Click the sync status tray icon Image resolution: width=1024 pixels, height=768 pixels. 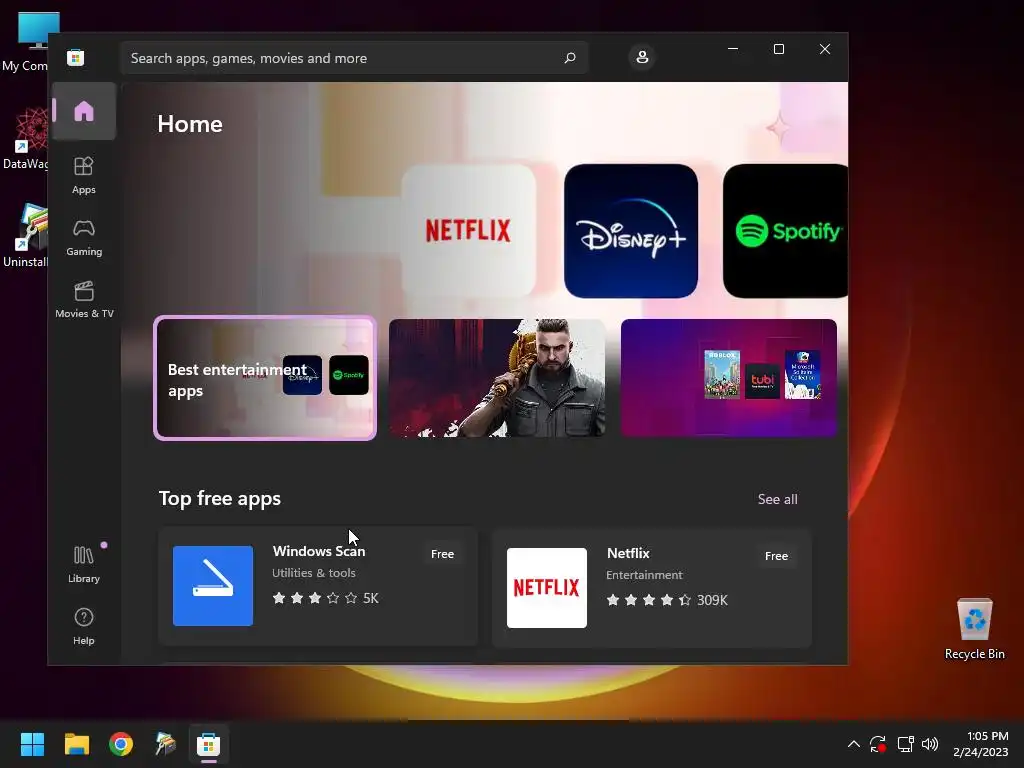point(878,744)
